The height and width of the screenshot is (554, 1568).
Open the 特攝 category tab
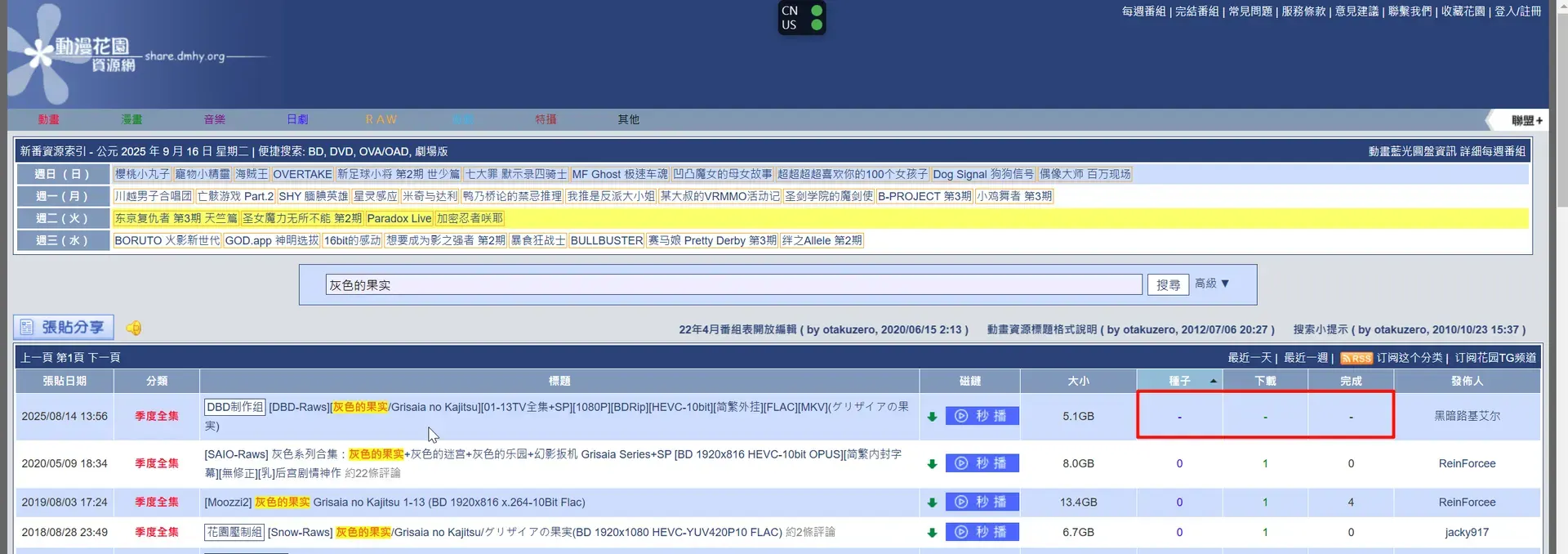(x=546, y=119)
